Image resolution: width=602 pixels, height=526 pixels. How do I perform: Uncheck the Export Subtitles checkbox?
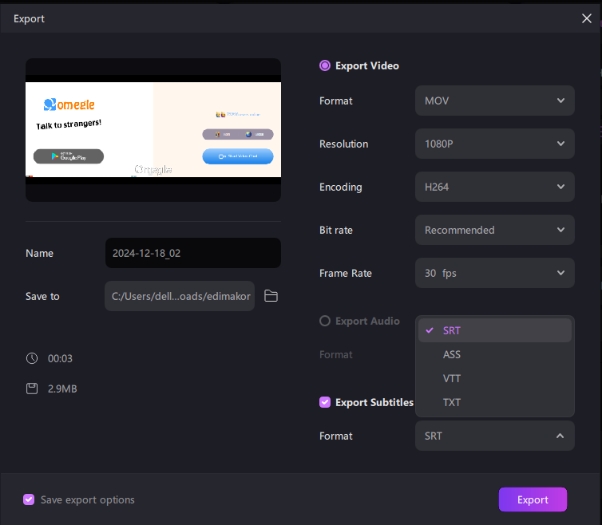point(325,402)
